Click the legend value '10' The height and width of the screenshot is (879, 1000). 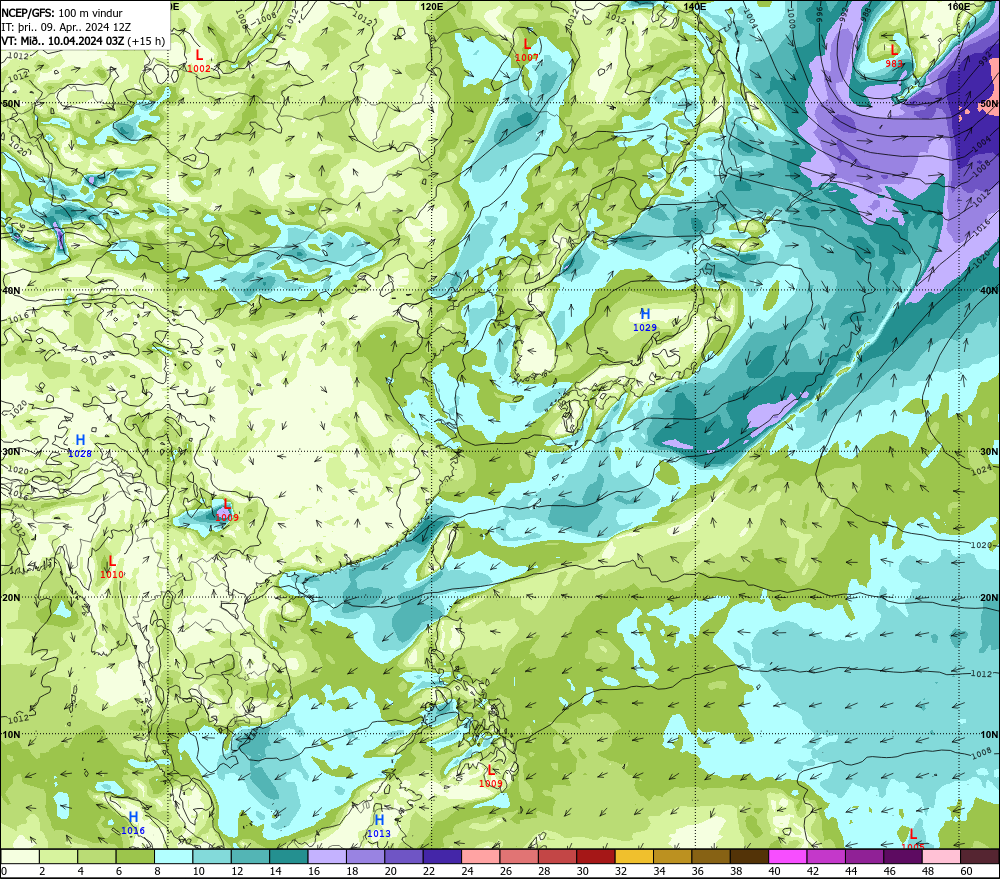pos(199,871)
